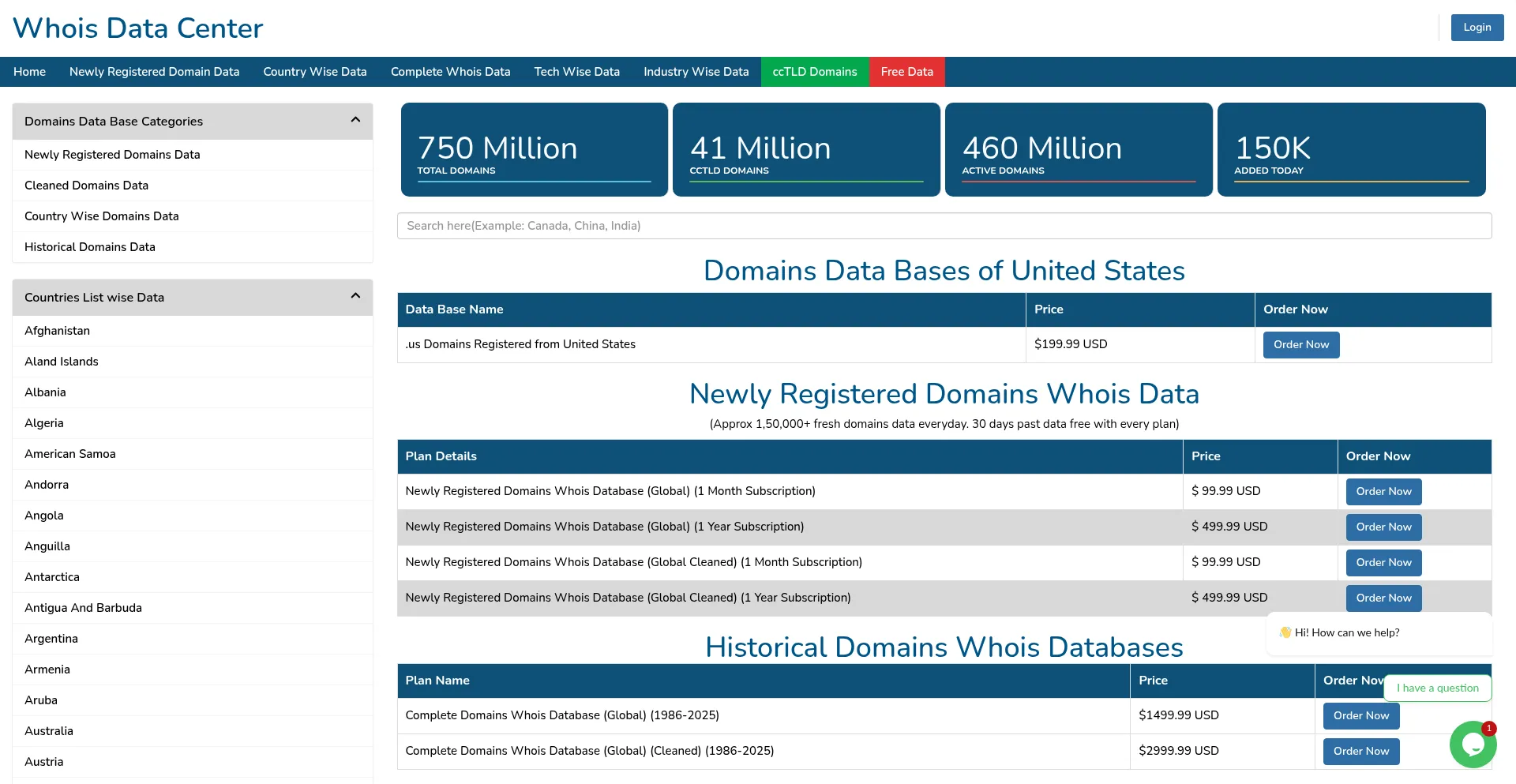Click .us Domains Registered from United States text
Image resolution: width=1516 pixels, height=784 pixels.
tap(520, 344)
